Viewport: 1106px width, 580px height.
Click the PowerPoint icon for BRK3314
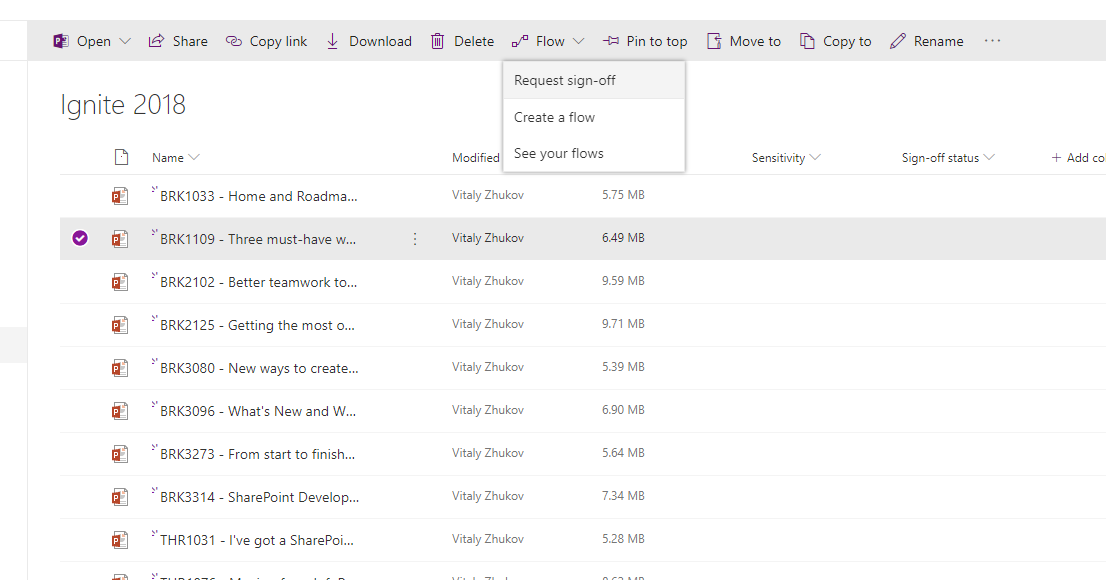point(120,497)
